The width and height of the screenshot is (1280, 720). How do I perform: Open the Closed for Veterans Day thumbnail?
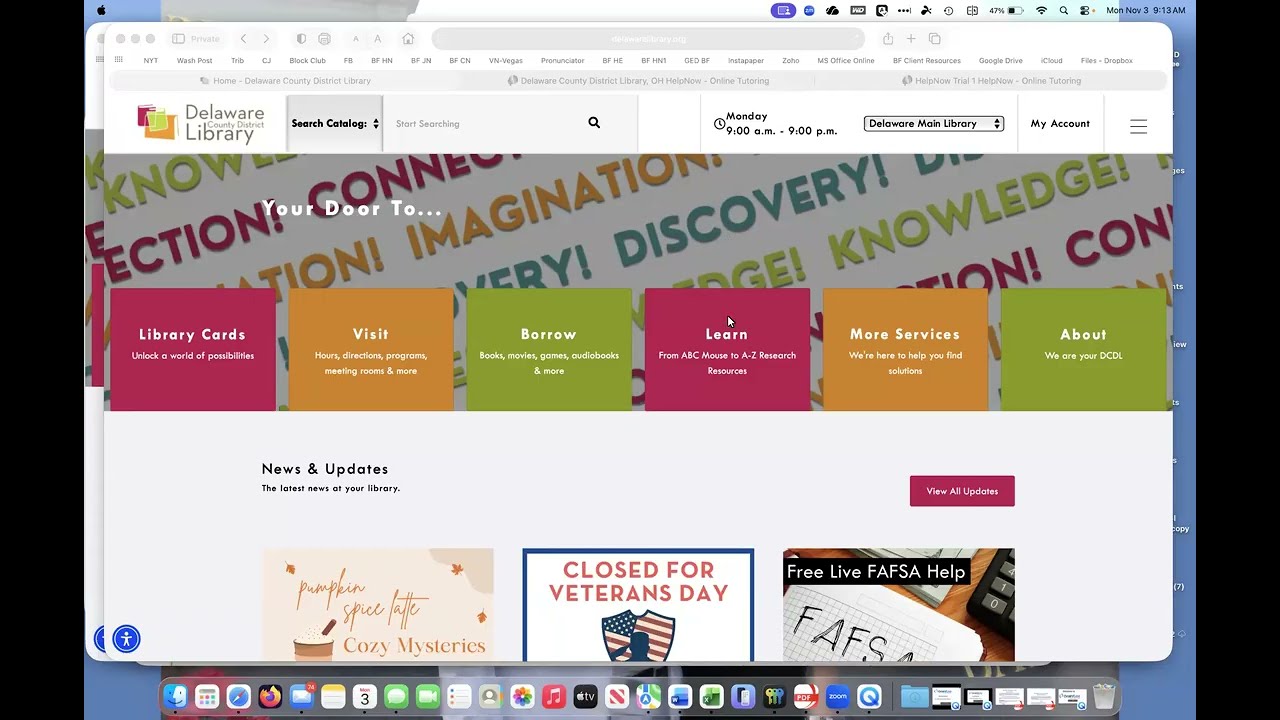638,604
